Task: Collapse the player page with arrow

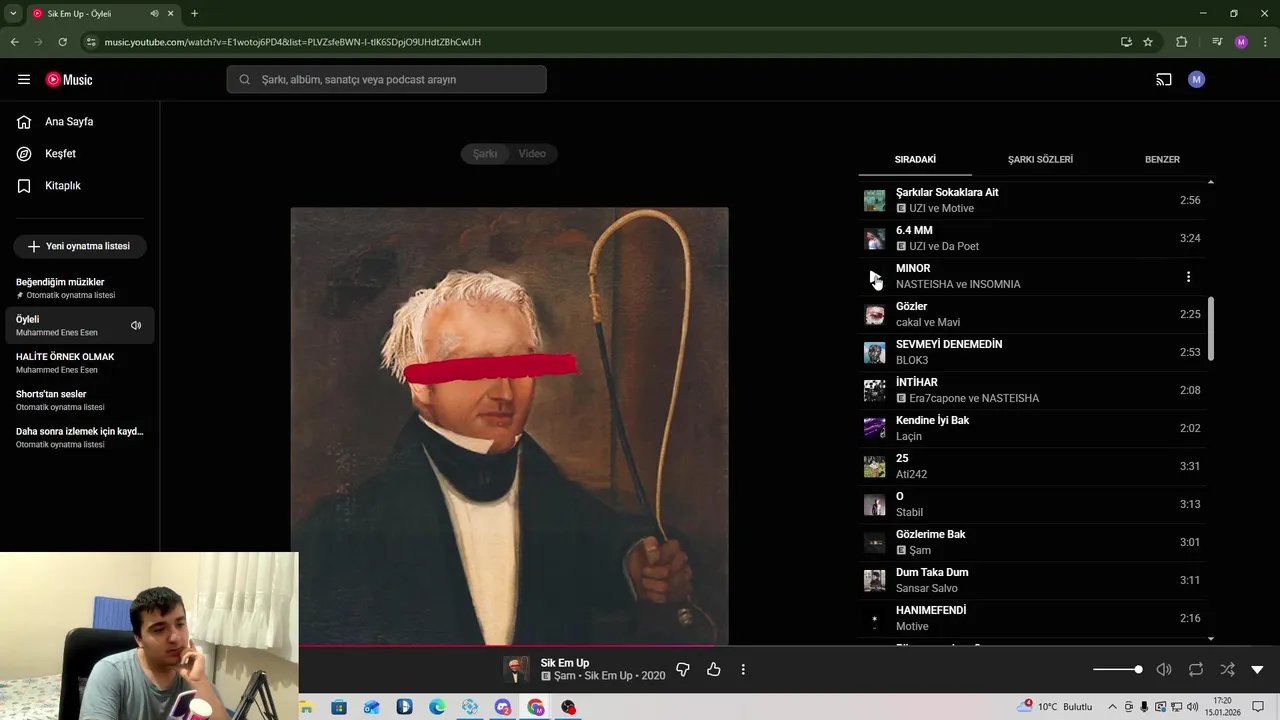Action: coord(1258,670)
